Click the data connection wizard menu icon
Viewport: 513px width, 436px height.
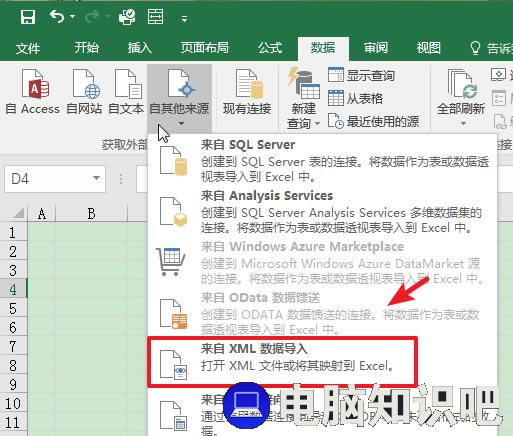click(174, 415)
